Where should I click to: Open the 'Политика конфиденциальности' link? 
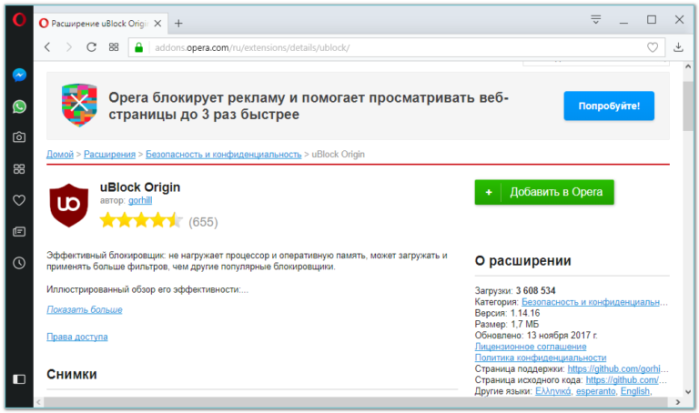click(540, 358)
